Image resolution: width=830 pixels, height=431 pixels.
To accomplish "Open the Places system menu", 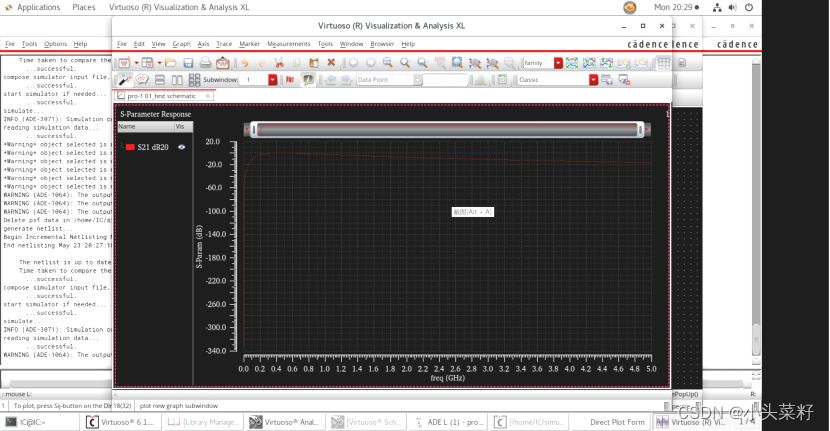I will tap(84, 7).
